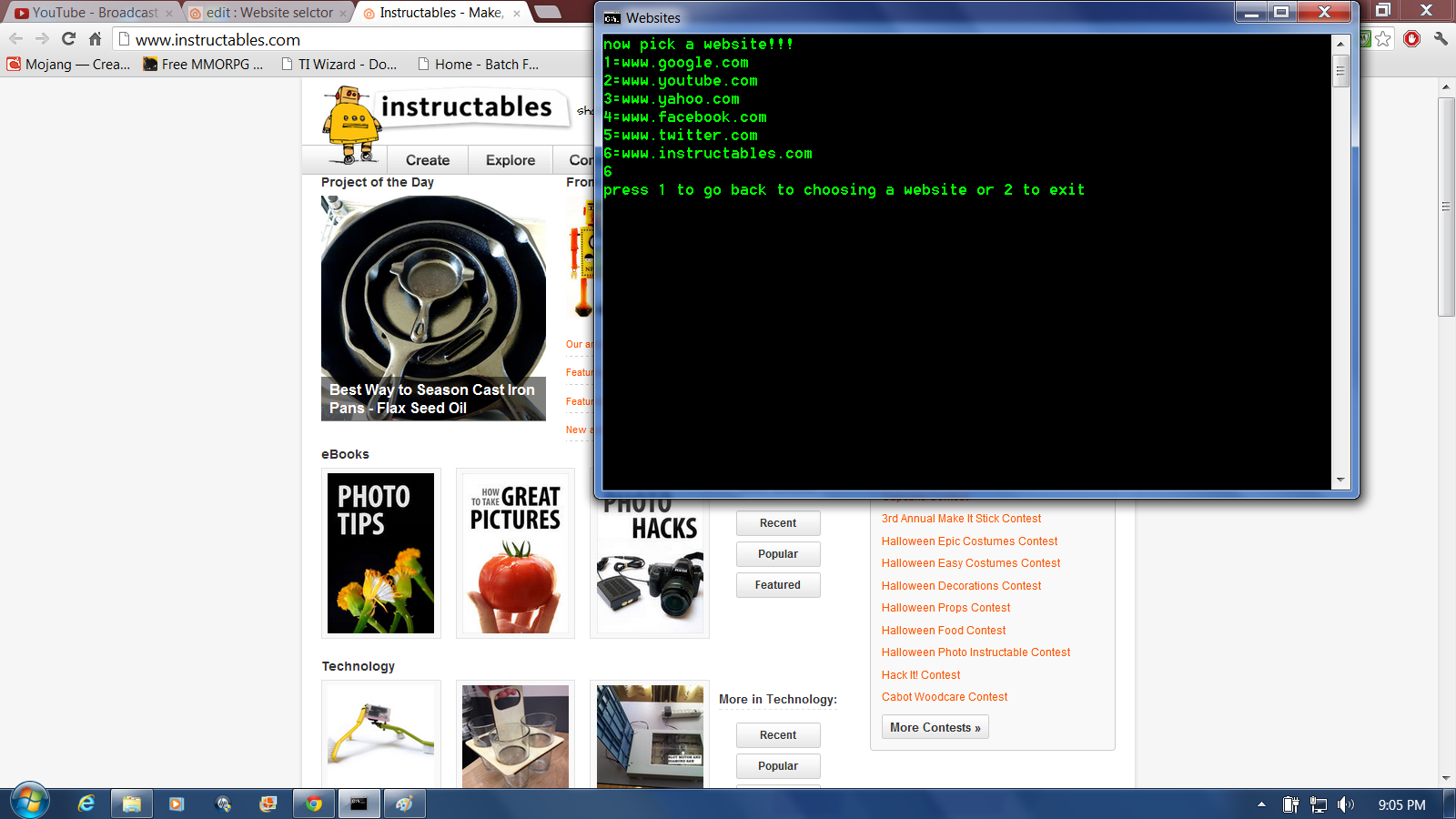Screen dimensions: 1456x819
Task: Open Windows Media Player taskbar icon
Action: pyautogui.click(x=177, y=804)
